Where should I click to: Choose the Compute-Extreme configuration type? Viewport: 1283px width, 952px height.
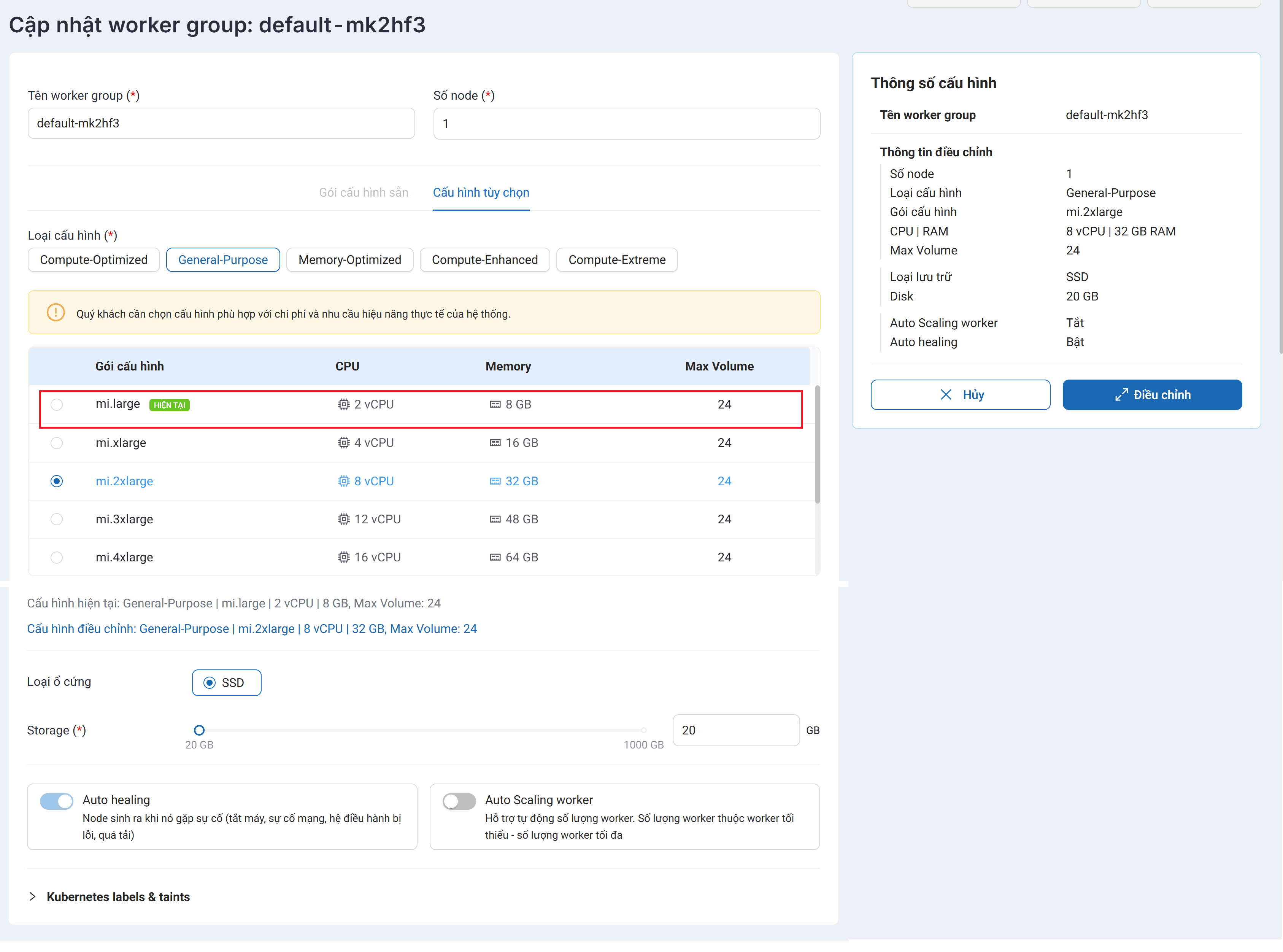click(616, 260)
